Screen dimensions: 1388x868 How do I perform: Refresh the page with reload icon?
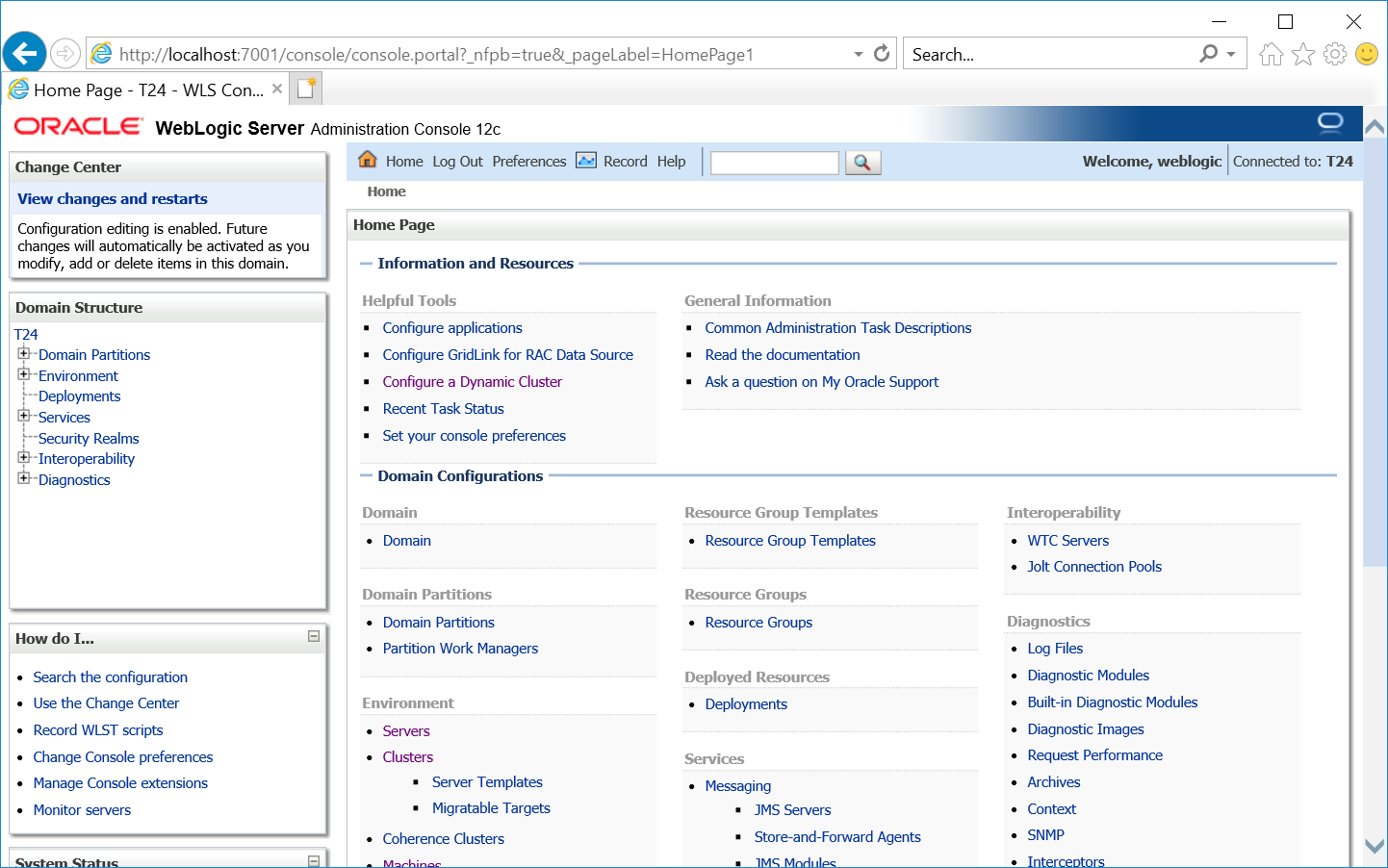tap(882, 54)
